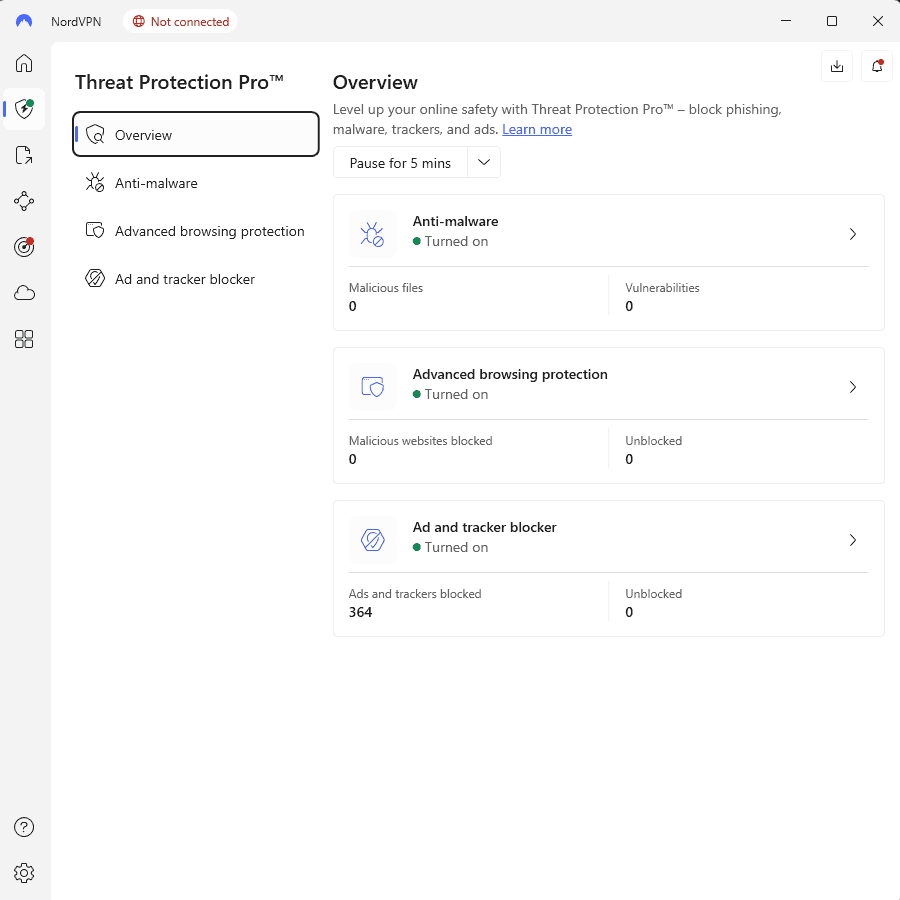Click the download icon at top right
Screen dimensions: 900x900
[x=837, y=66]
